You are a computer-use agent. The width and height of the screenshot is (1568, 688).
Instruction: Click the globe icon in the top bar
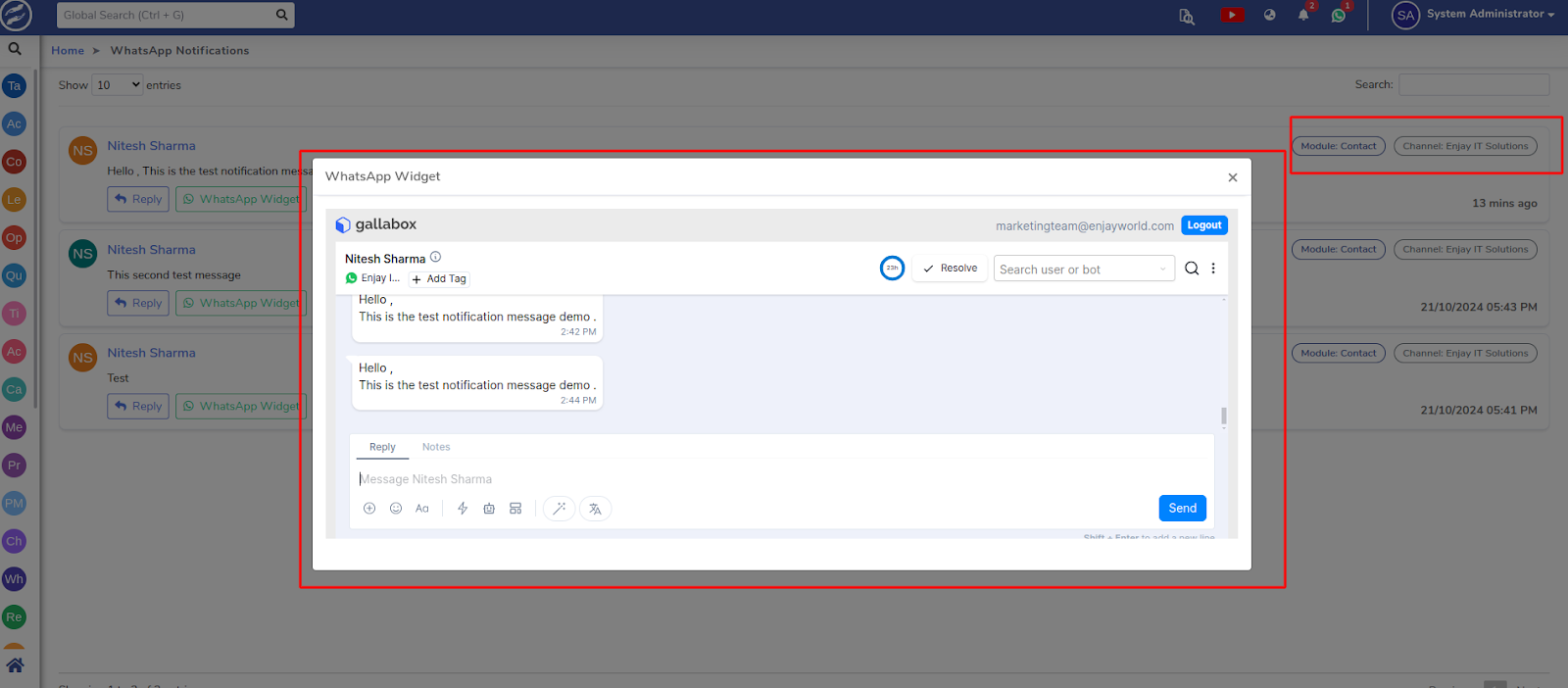[1269, 15]
